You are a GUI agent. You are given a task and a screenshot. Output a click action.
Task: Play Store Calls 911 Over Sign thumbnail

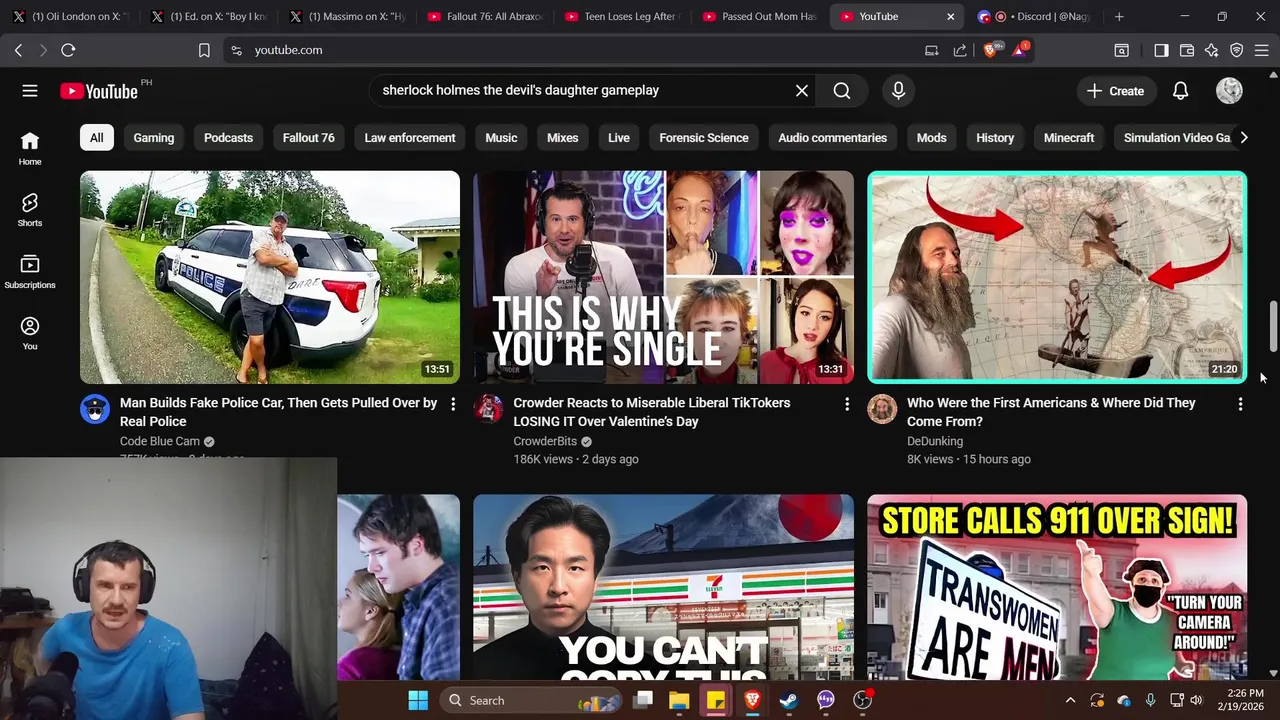click(x=1057, y=587)
